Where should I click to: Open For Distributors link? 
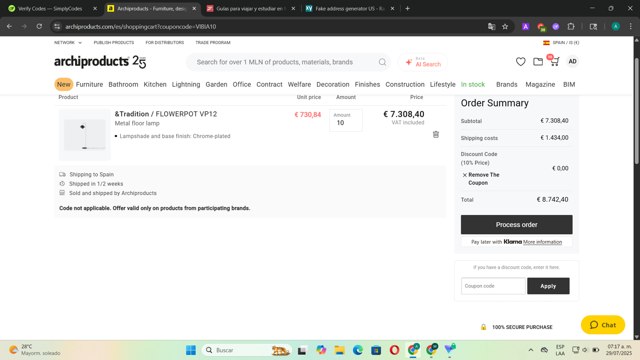[x=164, y=42]
